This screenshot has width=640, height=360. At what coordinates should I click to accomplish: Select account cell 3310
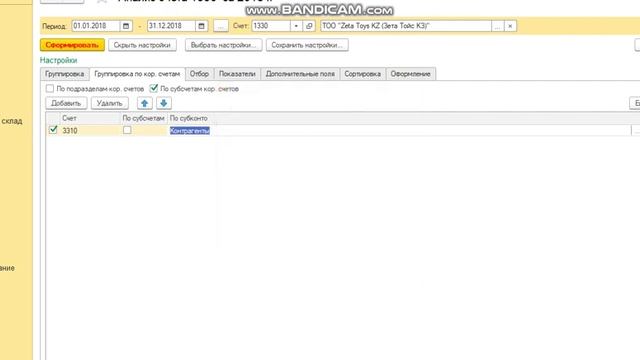[90, 131]
